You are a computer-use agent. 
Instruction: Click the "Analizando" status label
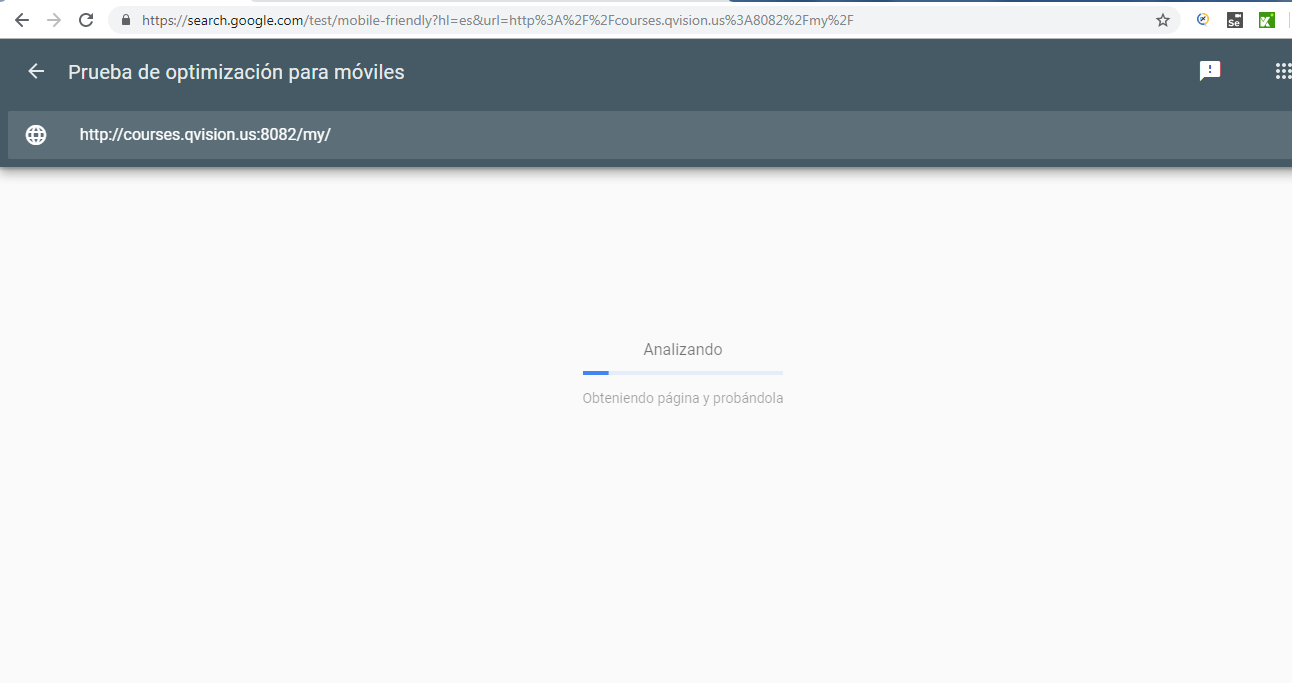(x=682, y=350)
